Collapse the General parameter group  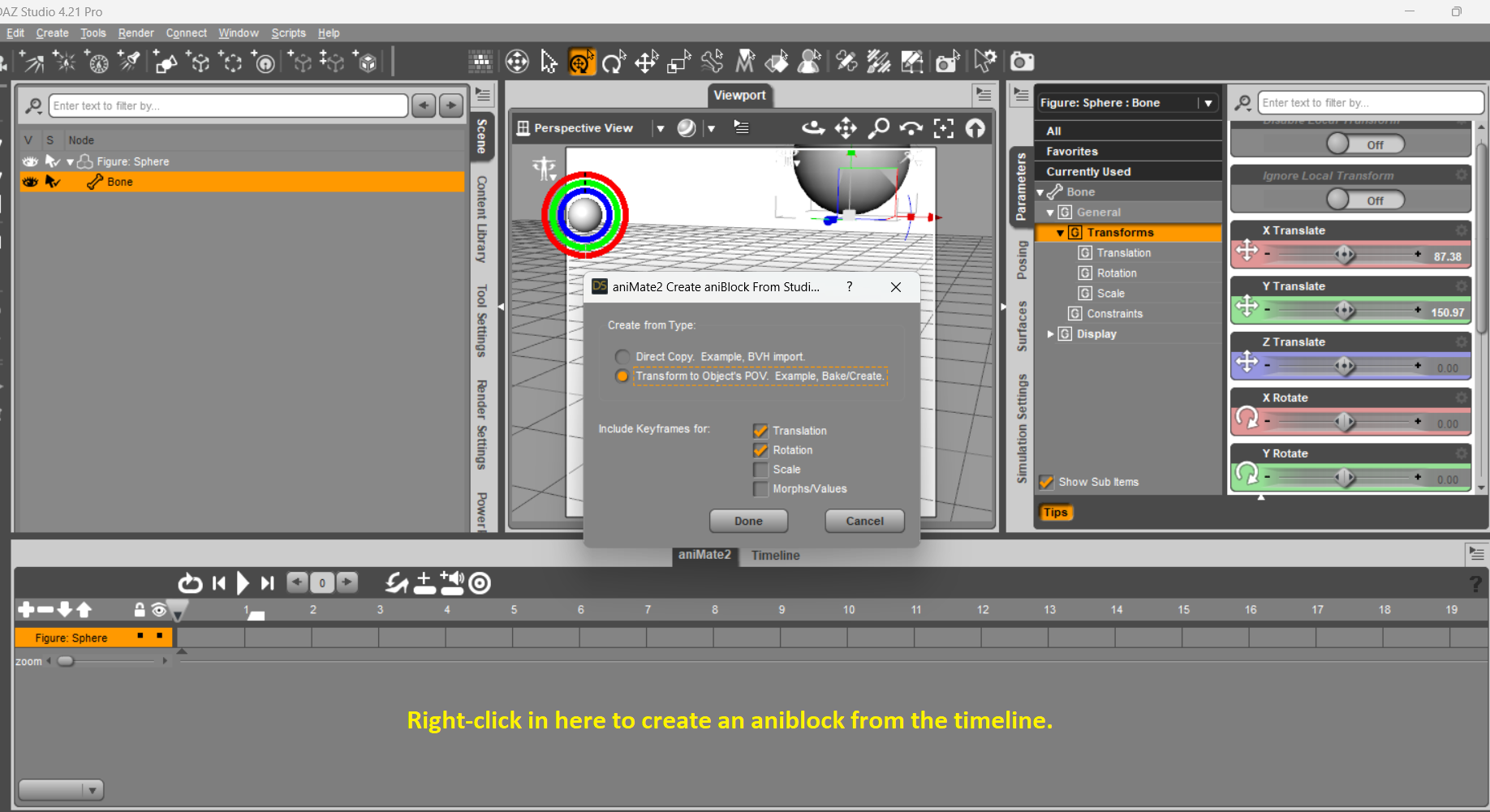click(x=1050, y=213)
